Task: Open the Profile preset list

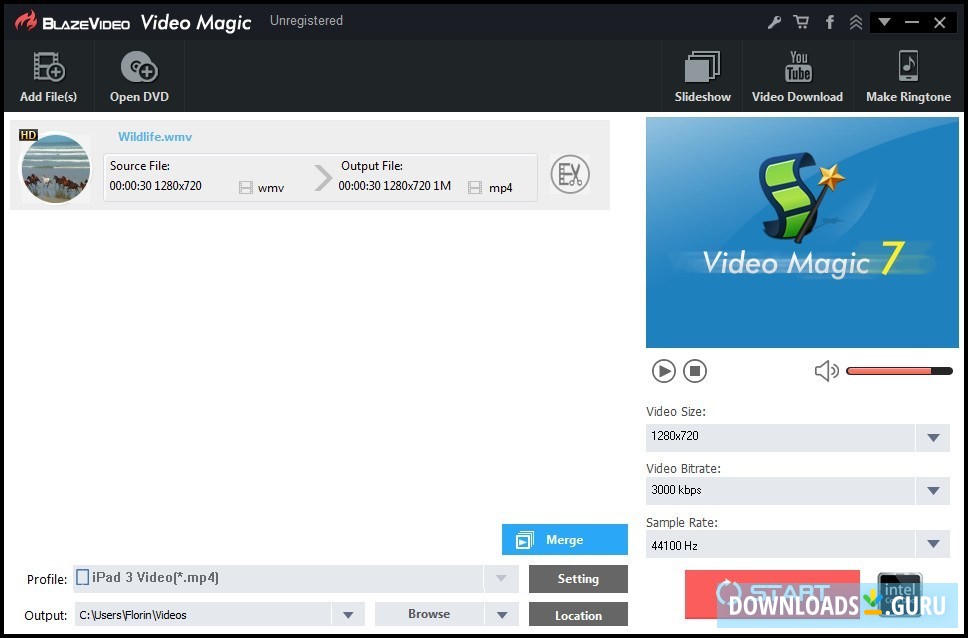Action: [x=500, y=578]
